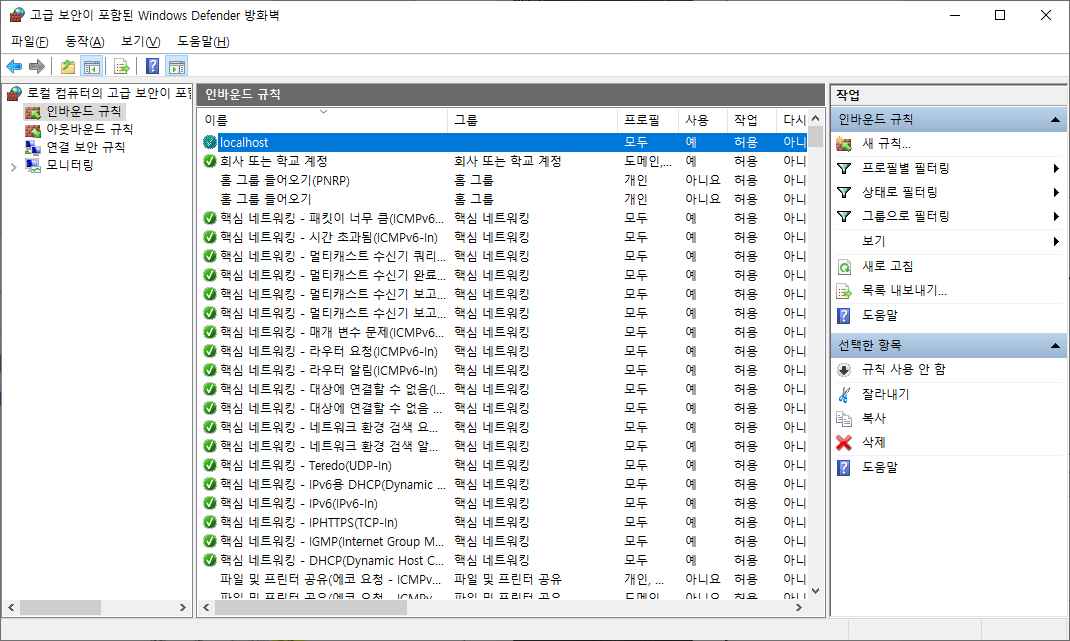Click the 규칙 사용 안 함 icon
Viewport: 1070px width, 641px height.
[x=844, y=370]
